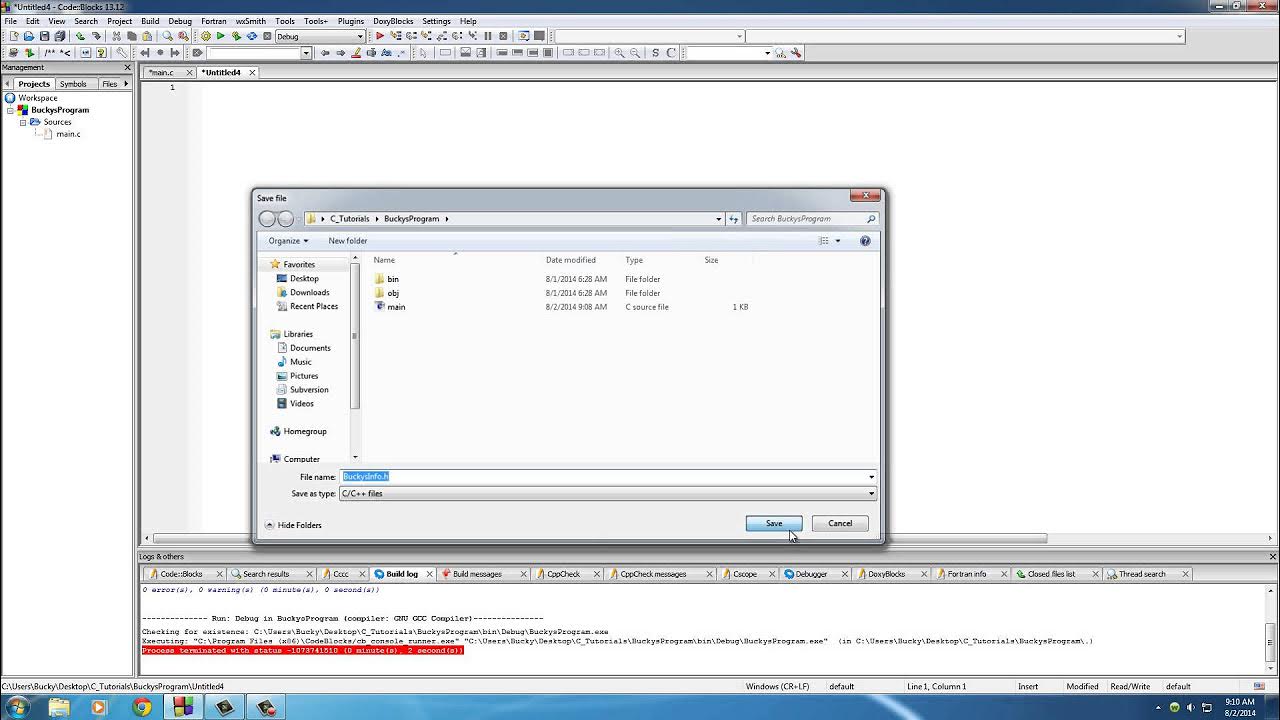Collapse the Sources tree node
Screen dimensions: 1280x720
pos(22,122)
